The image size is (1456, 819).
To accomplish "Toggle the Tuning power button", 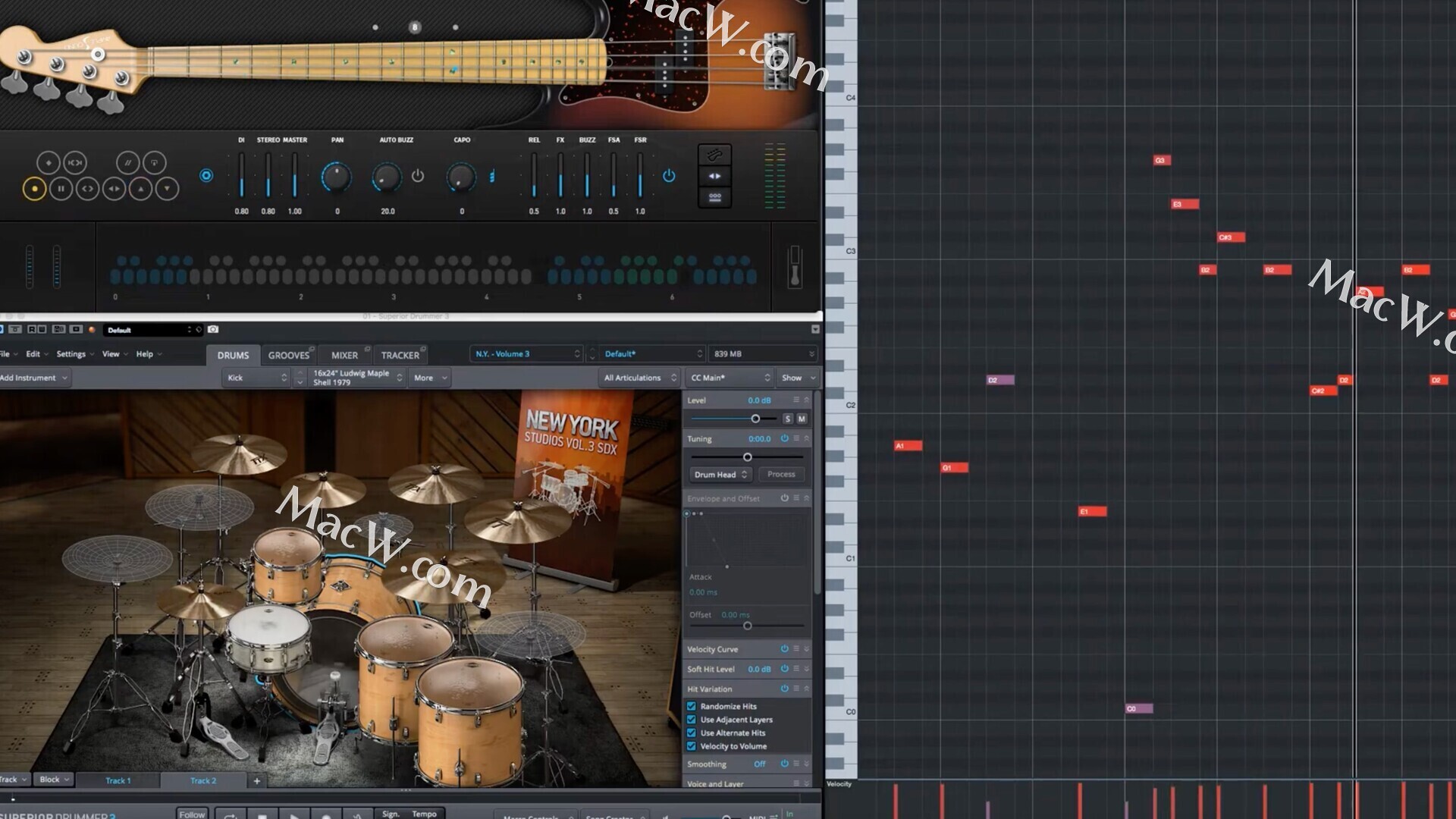I will coord(785,438).
